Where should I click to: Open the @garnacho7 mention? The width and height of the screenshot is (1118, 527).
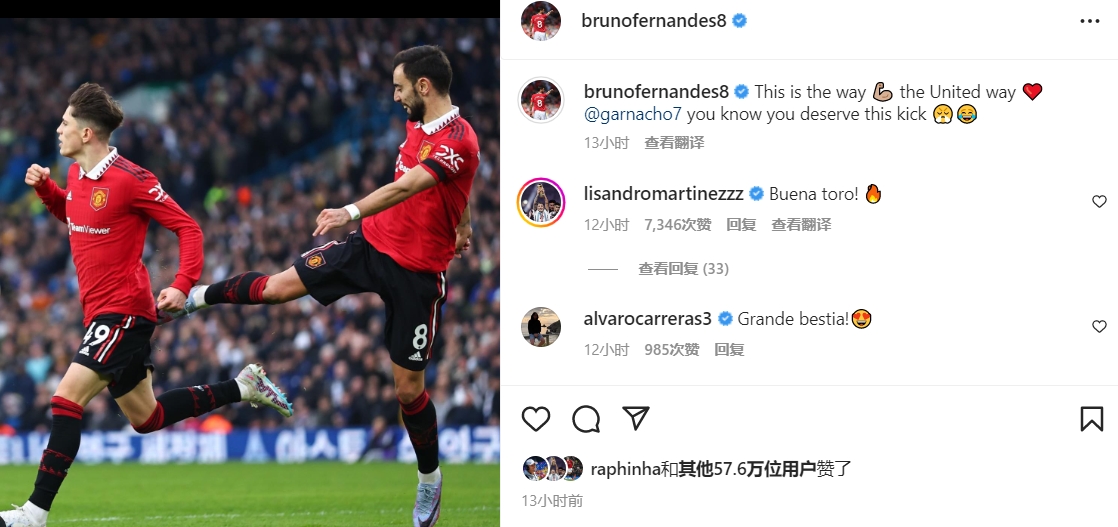pyautogui.click(x=632, y=114)
